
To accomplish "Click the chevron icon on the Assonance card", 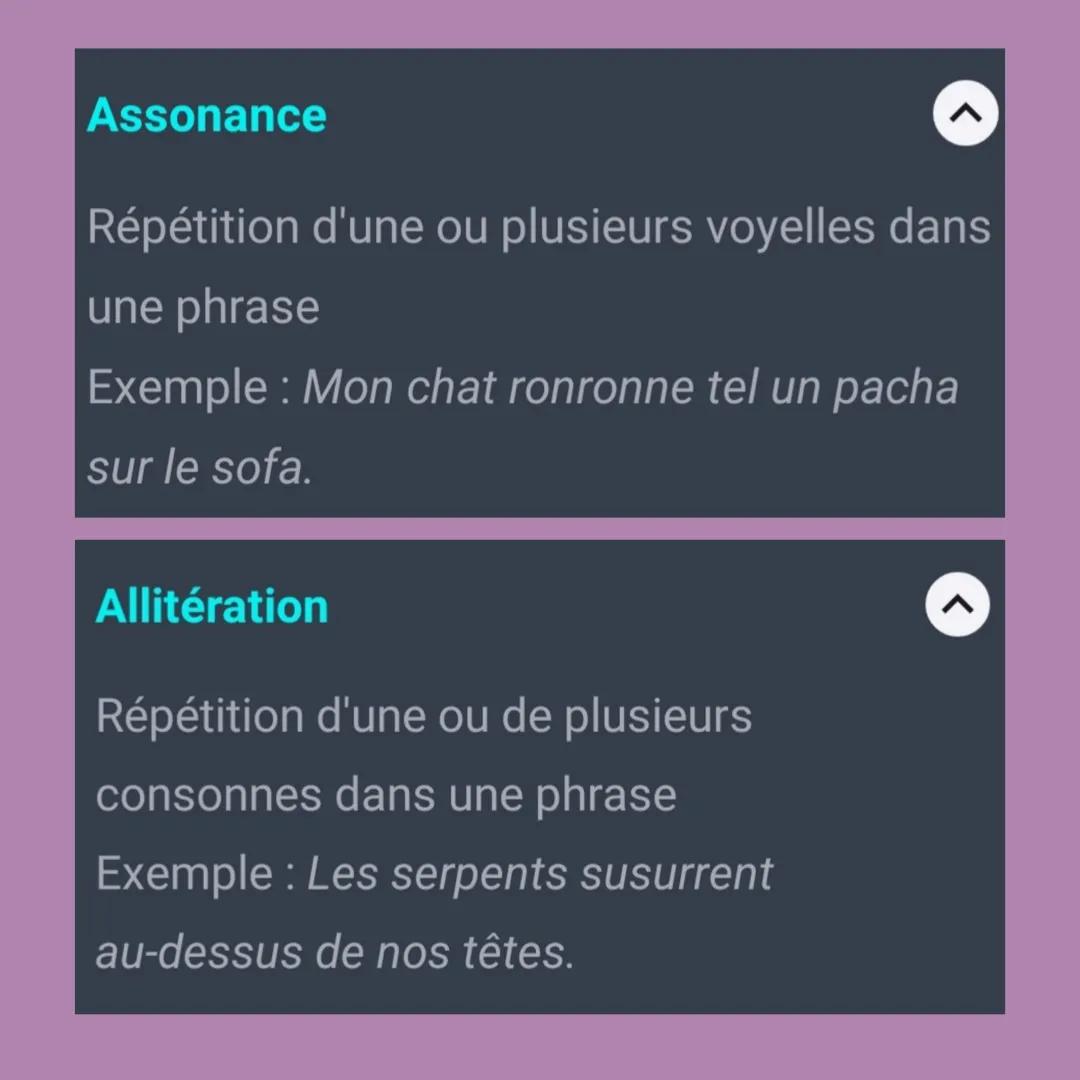I will click(965, 113).
